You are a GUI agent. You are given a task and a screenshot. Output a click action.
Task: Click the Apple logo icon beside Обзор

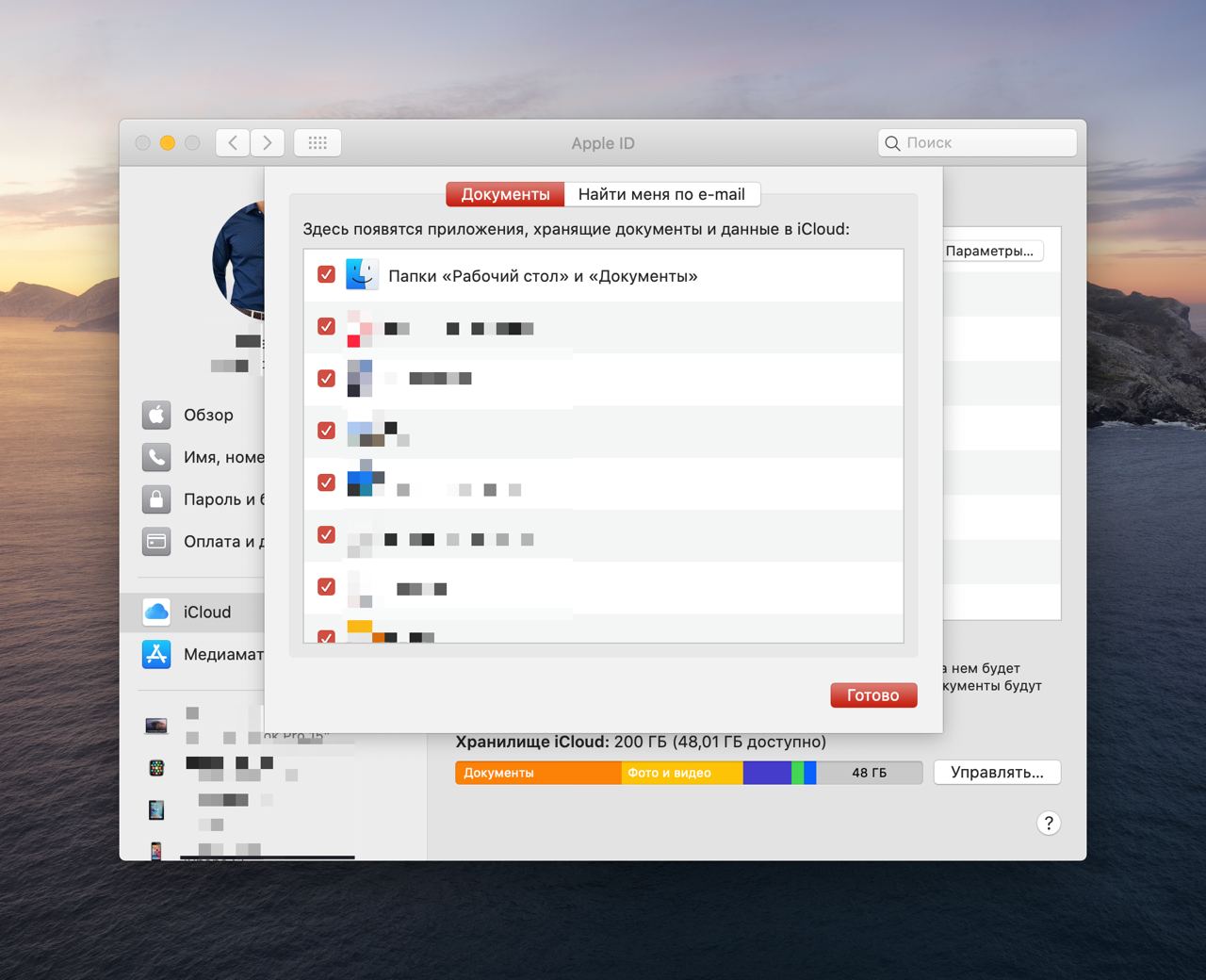(156, 415)
